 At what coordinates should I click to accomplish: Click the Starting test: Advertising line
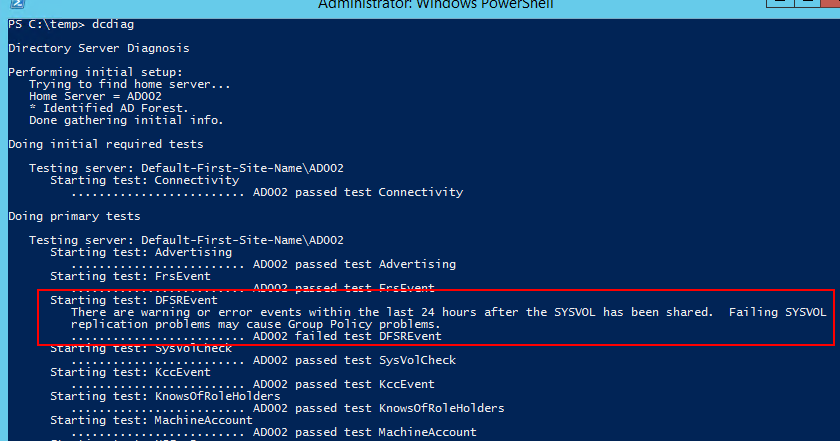141,252
